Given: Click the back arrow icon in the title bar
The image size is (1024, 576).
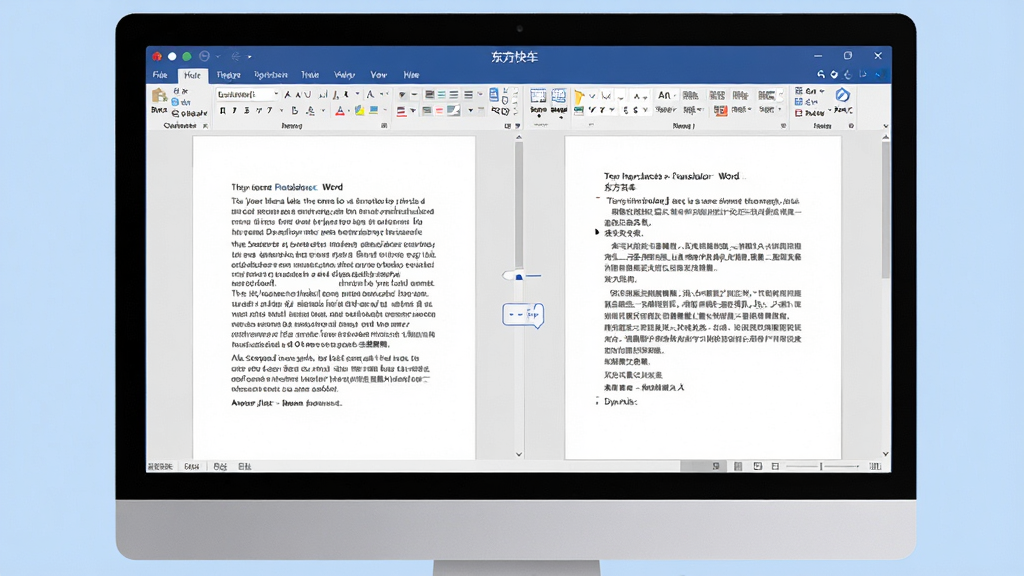Looking at the screenshot, I should coord(236,56).
